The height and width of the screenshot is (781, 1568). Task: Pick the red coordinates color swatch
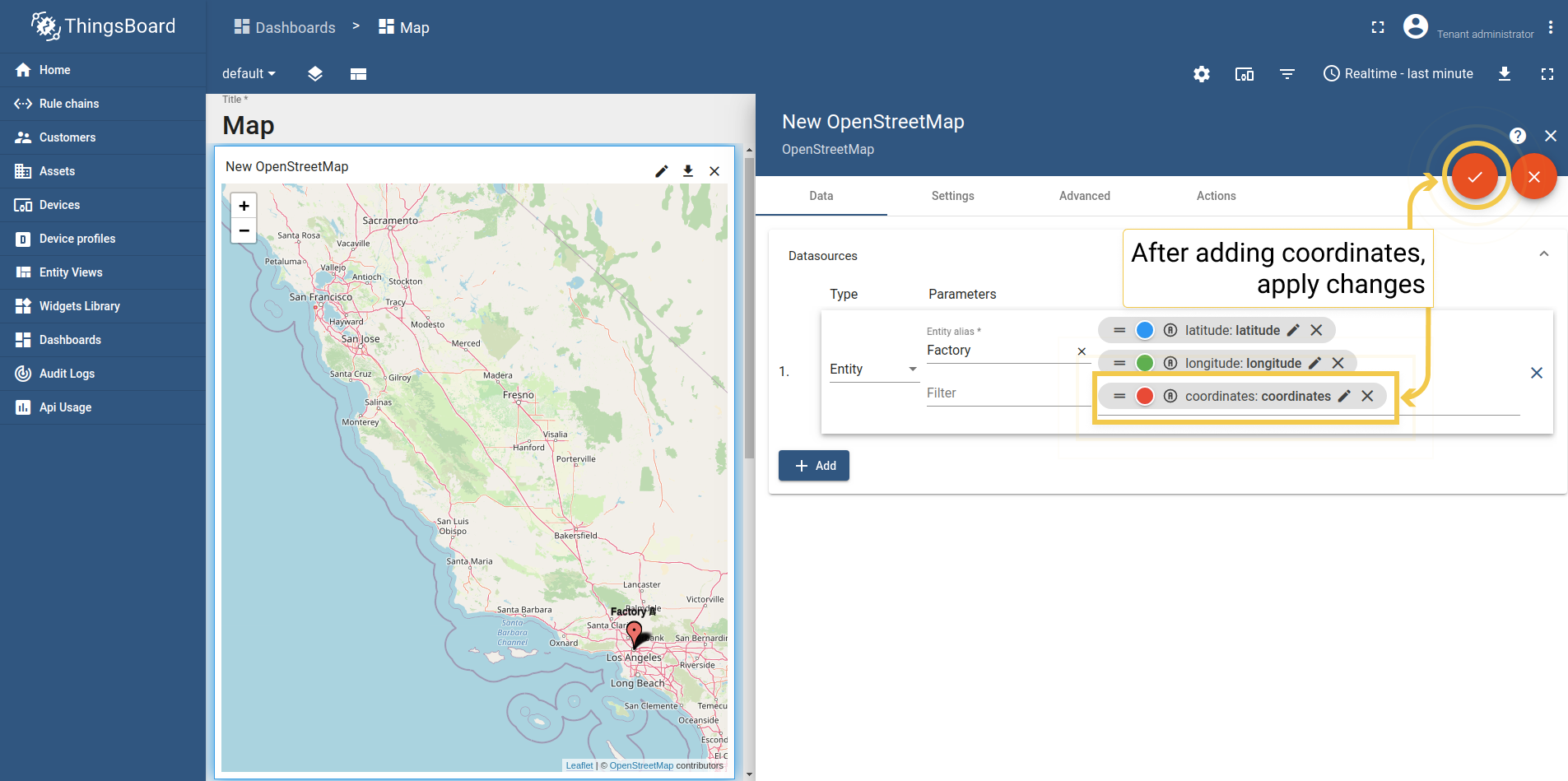[1145, 396]
